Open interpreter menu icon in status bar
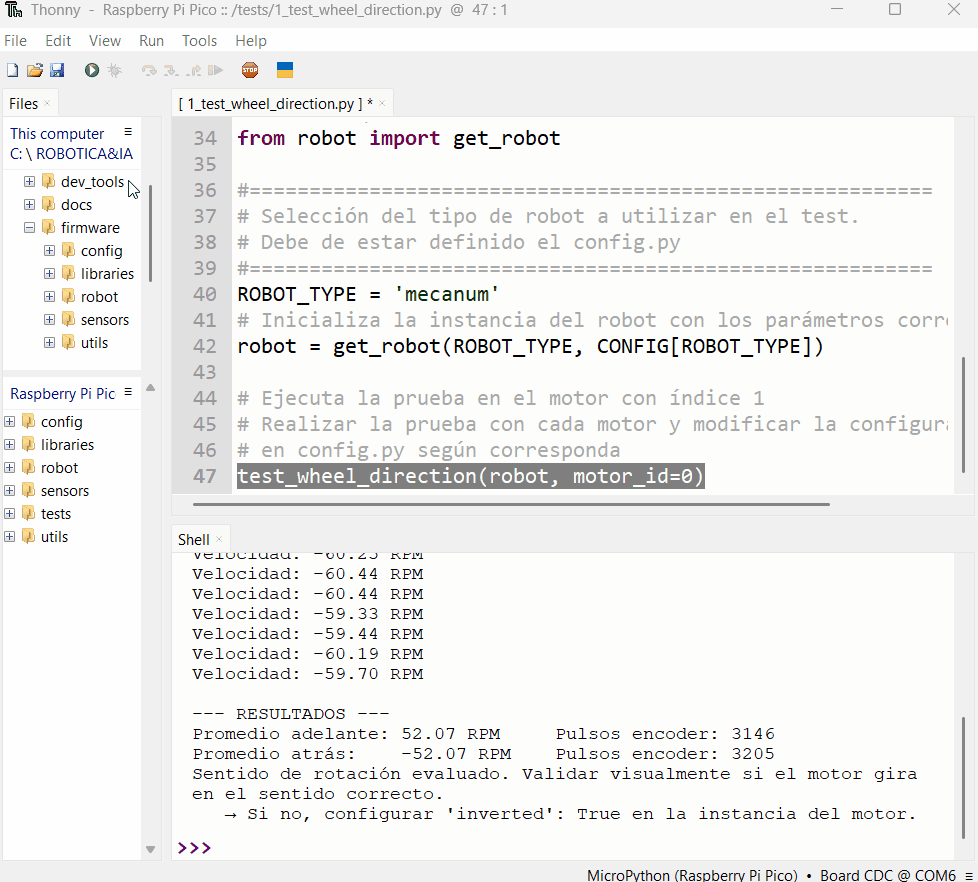This screenshot has width=978, height=882. tap(969, 875)
